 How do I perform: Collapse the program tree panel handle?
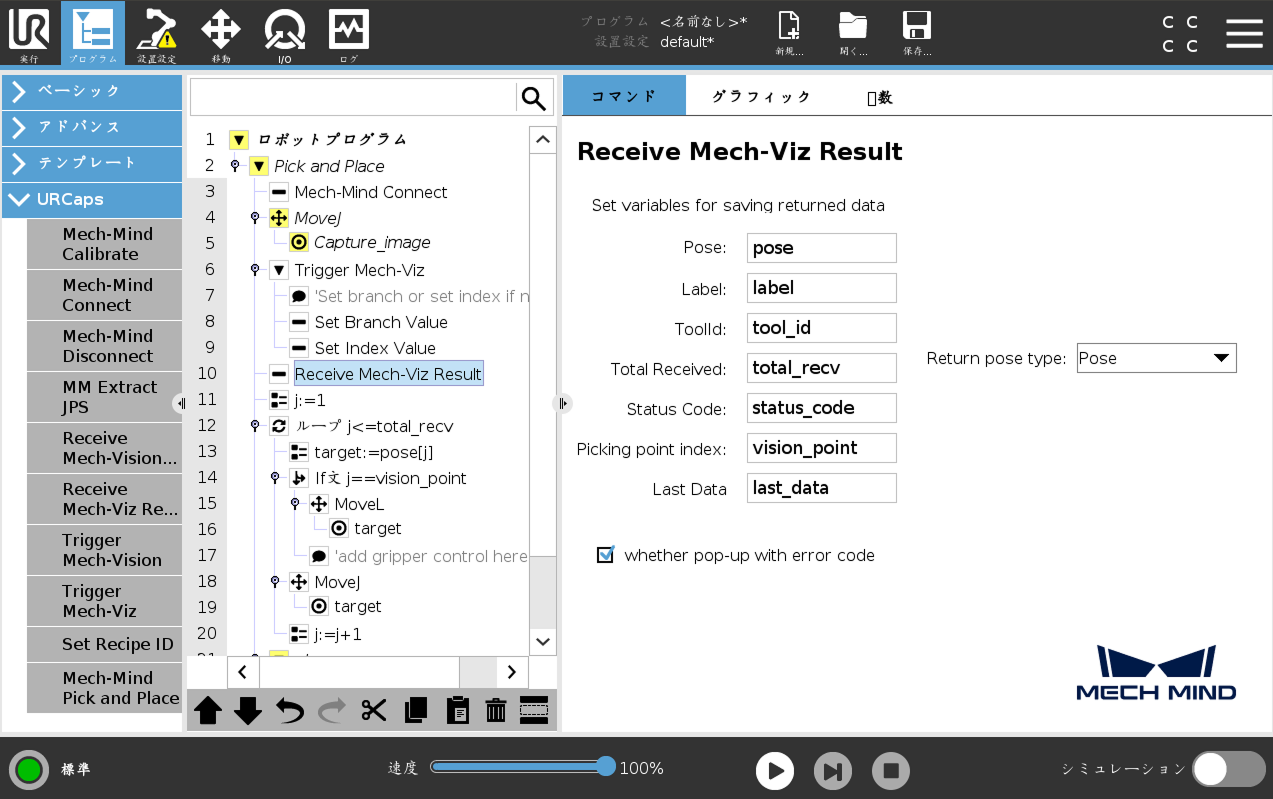(562, 403)
